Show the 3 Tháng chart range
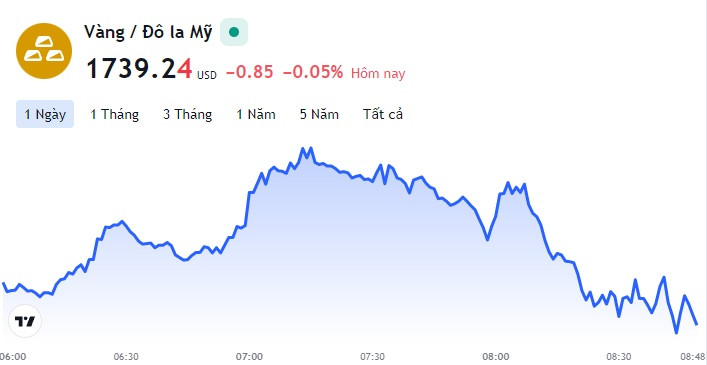The image size is (707, 365). click(x=188, y=114)
